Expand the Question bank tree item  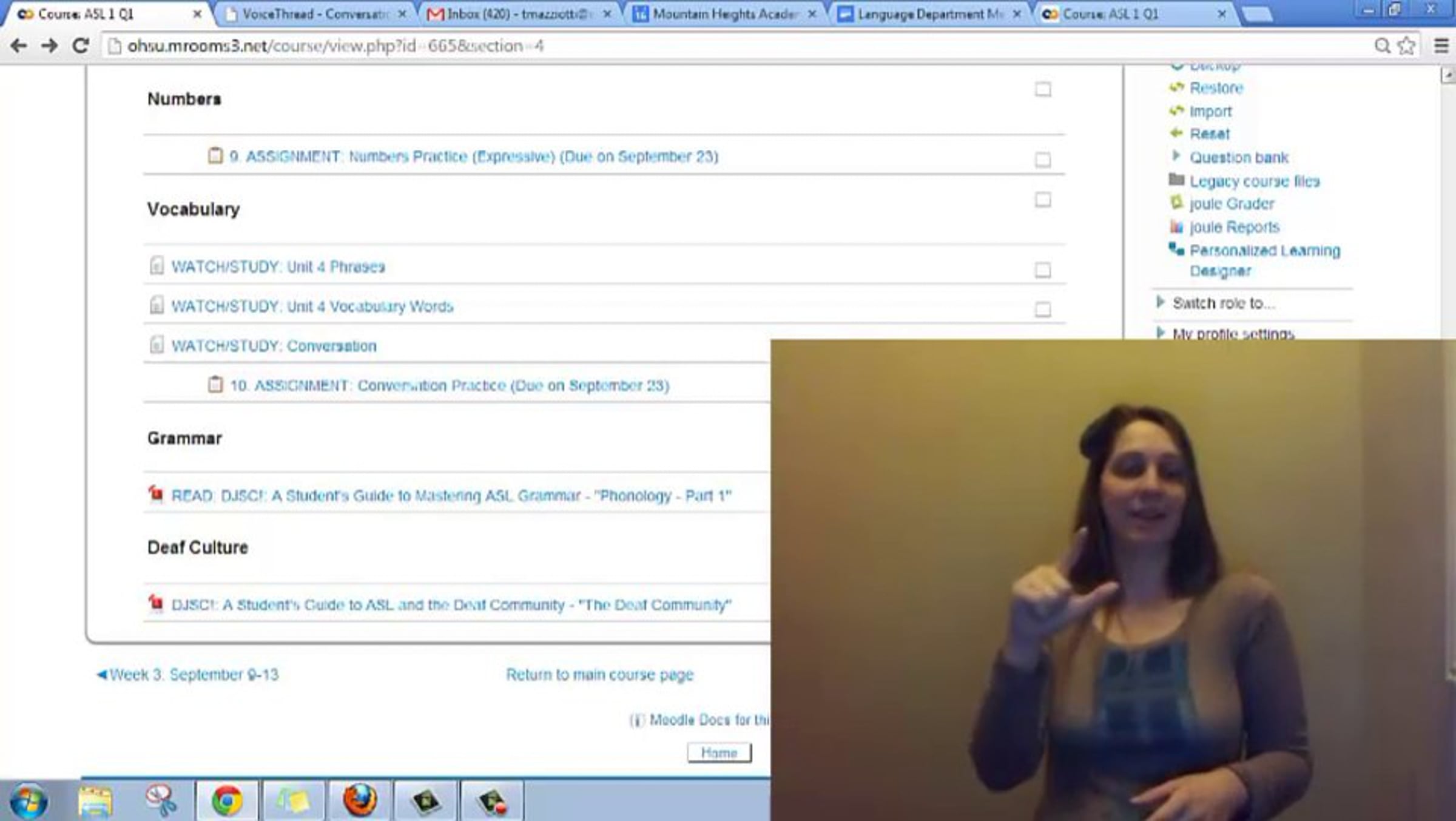pos(1176,157)
